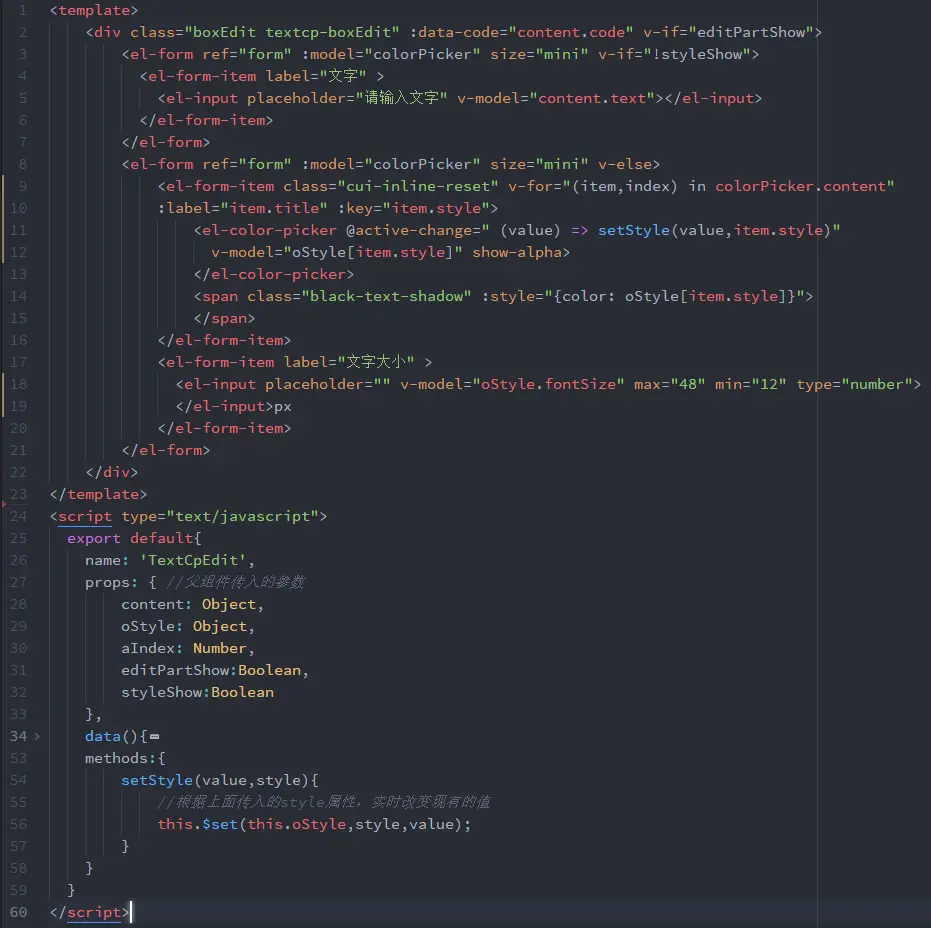
Task: Click the comment //父组件传入的参数
Action: coord(236,582)
